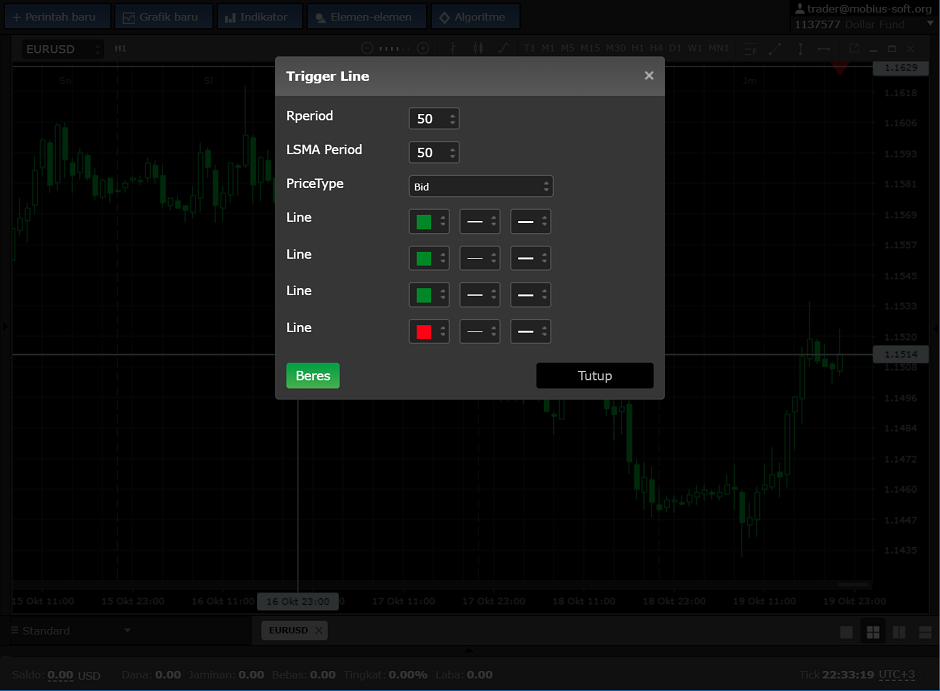Open second Line row's line style dropdown
Viewport: 940px width, 691px height.
point(480,258)
